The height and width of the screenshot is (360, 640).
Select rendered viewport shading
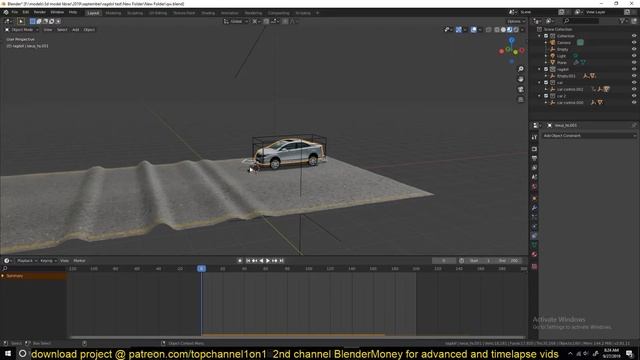pyautogui.click(x=516, y=30)
